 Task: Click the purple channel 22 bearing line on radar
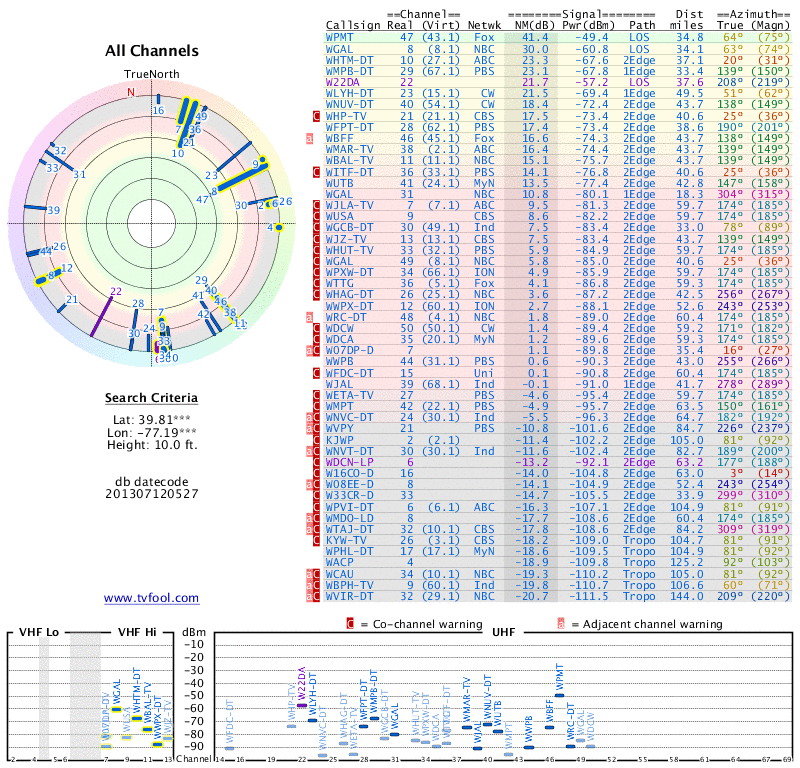101,316
